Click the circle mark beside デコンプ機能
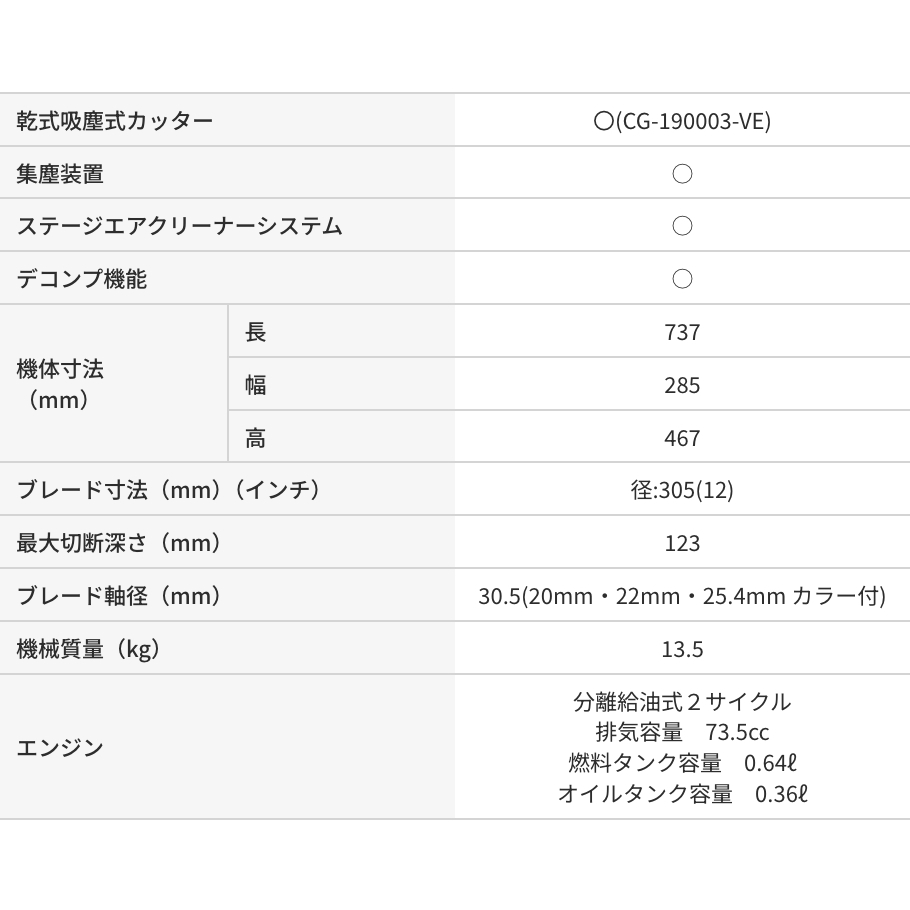910x910 pixels. (x=682, y=279)
